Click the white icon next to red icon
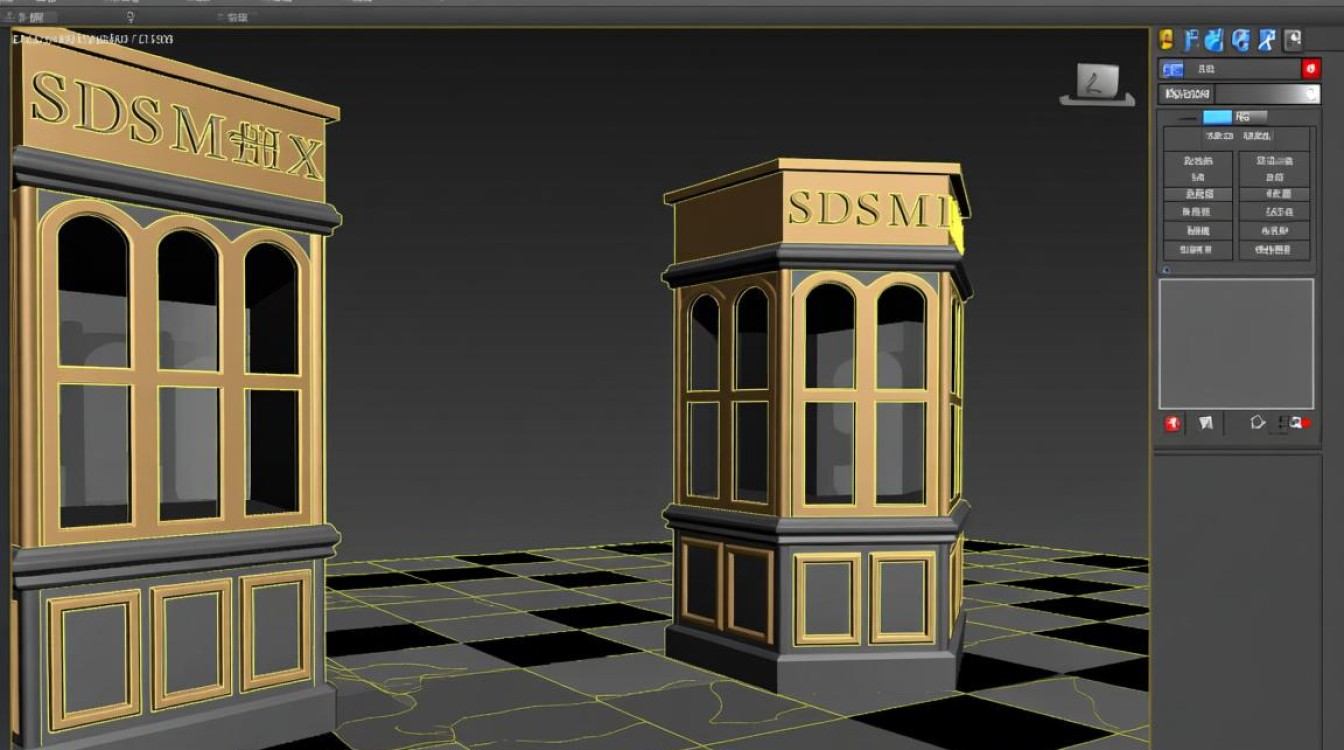This screenshot has height=750, width=1344. click(1206, 423)
